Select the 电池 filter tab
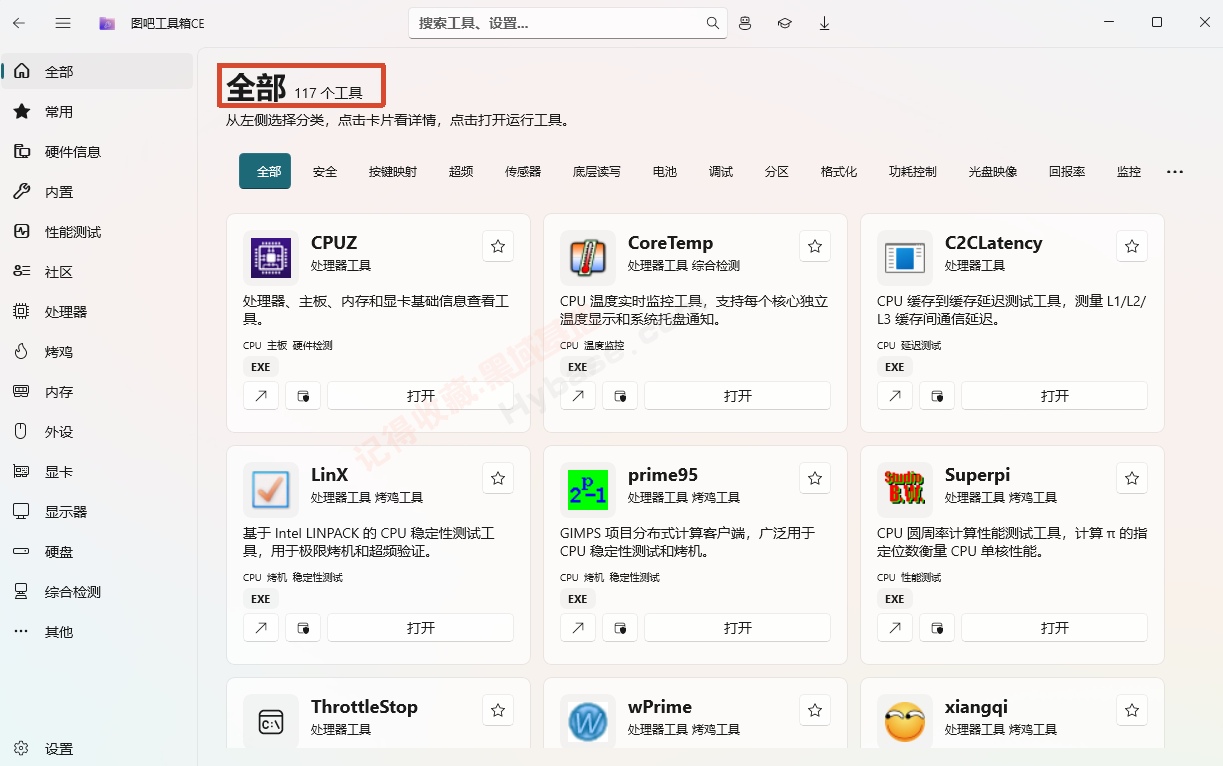The image size is (1223, 766). pos(665,171)
